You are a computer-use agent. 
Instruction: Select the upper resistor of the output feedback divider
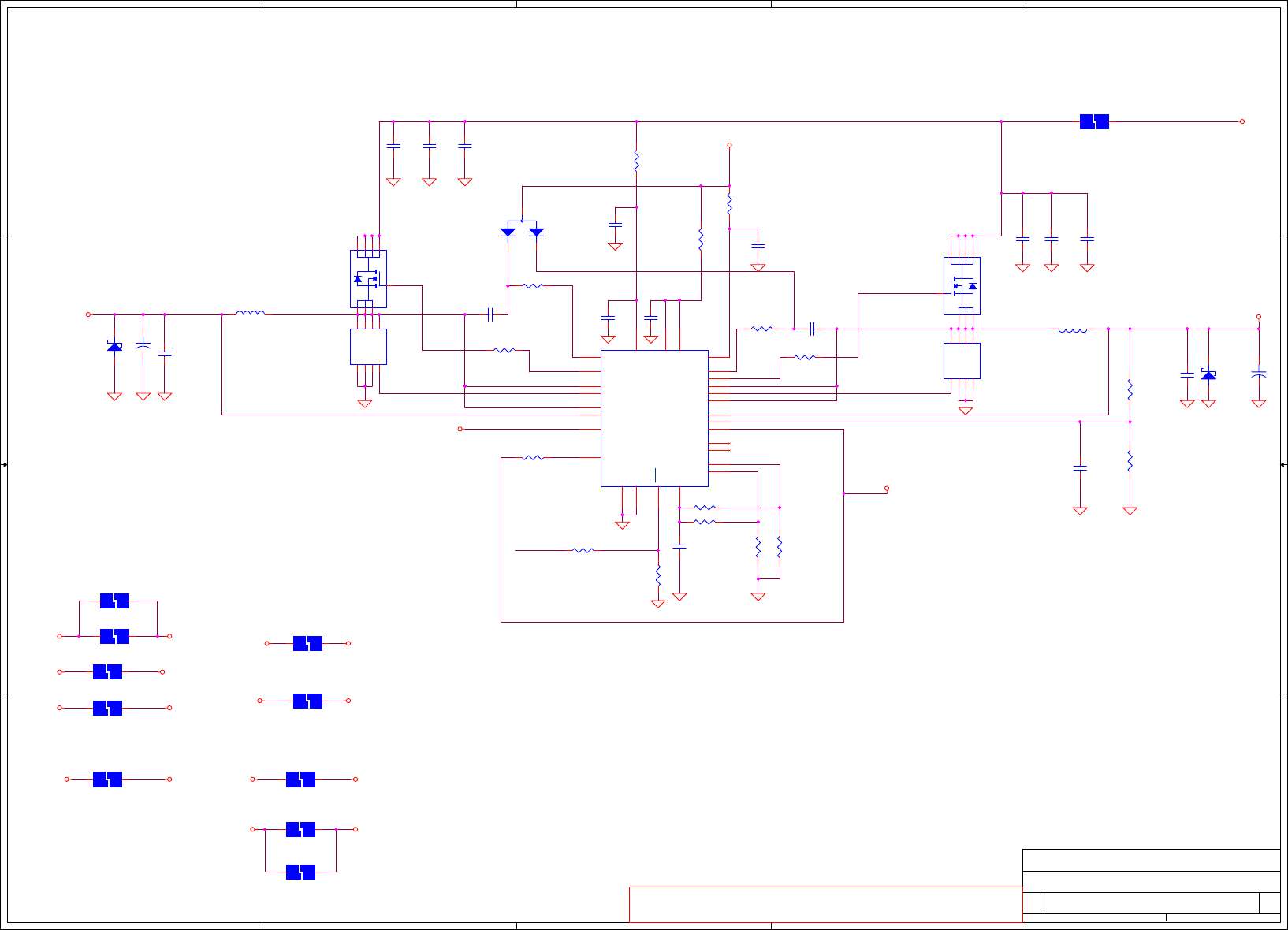pos(1130,390)
